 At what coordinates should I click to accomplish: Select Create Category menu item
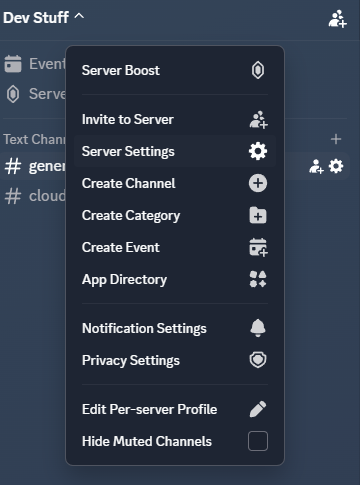175,215
